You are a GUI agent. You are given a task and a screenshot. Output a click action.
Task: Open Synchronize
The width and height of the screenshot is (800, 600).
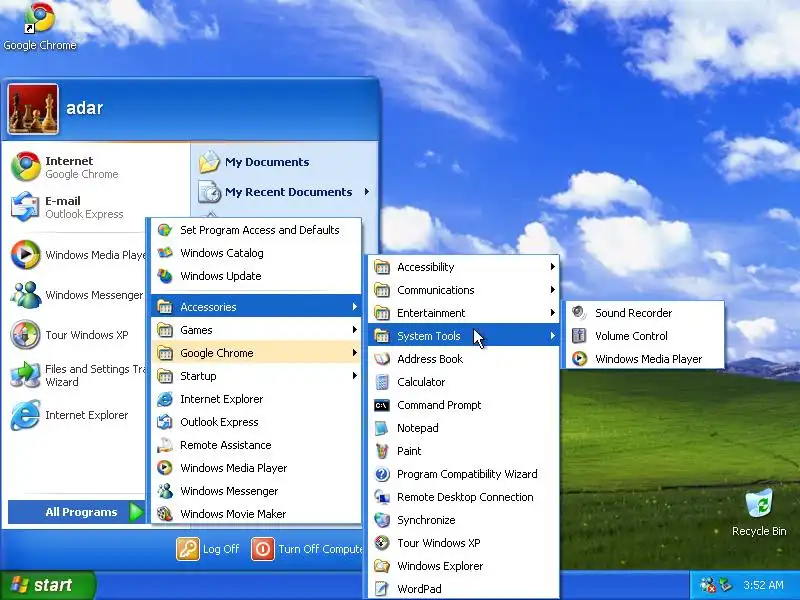click(464, 520)
